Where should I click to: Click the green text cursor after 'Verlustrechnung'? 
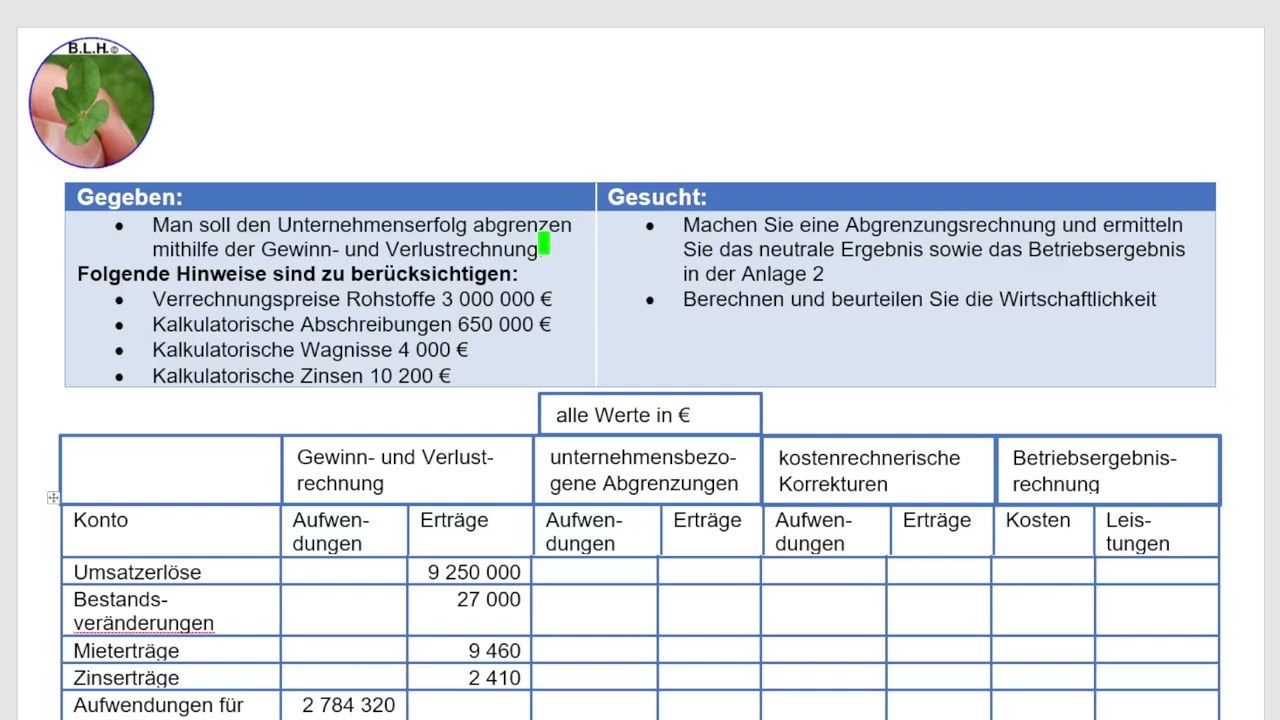tap(544, 243)
